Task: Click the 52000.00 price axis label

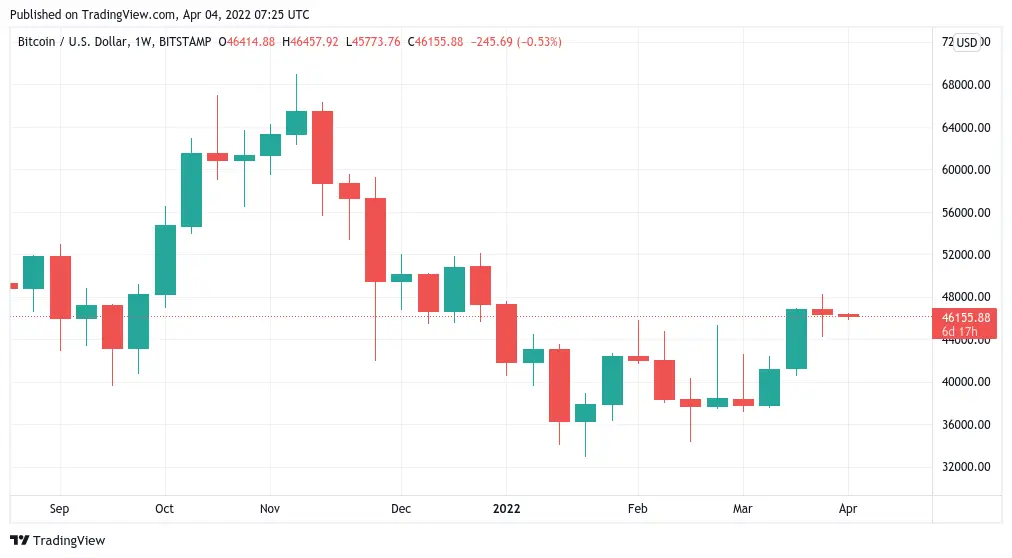Action: 966,255
